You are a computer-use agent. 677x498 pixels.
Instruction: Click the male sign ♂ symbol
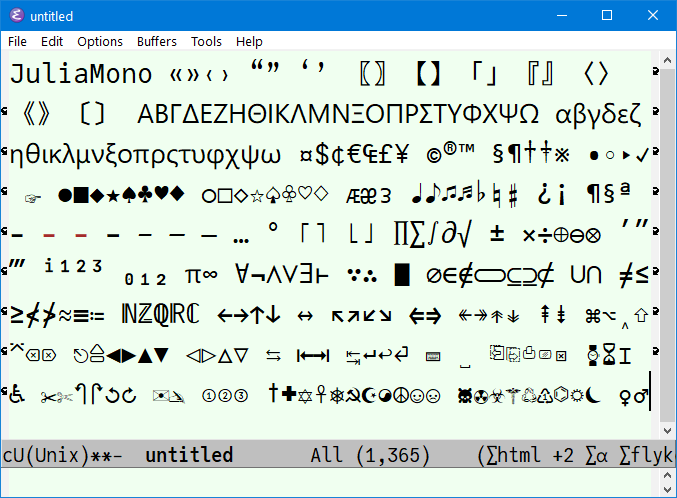[641, 396]
